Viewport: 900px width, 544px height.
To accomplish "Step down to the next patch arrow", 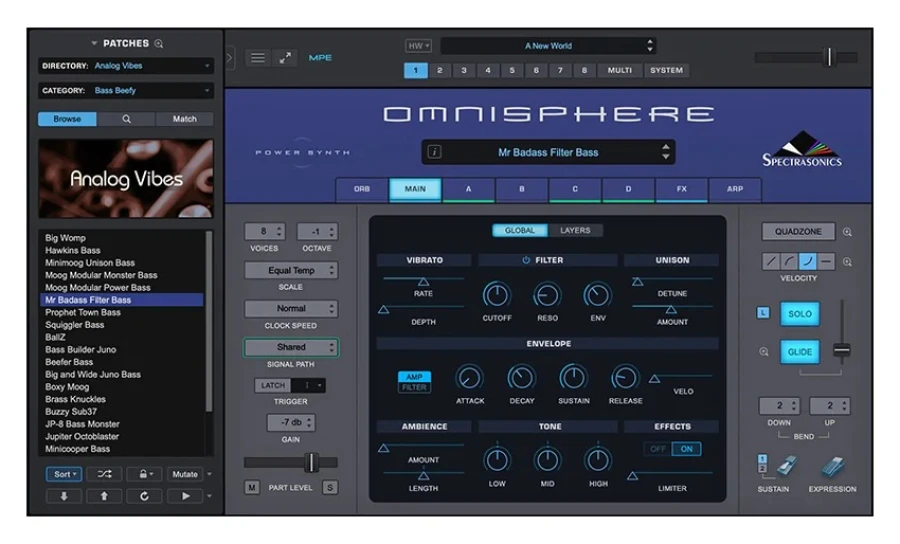I will coord(64,496).
